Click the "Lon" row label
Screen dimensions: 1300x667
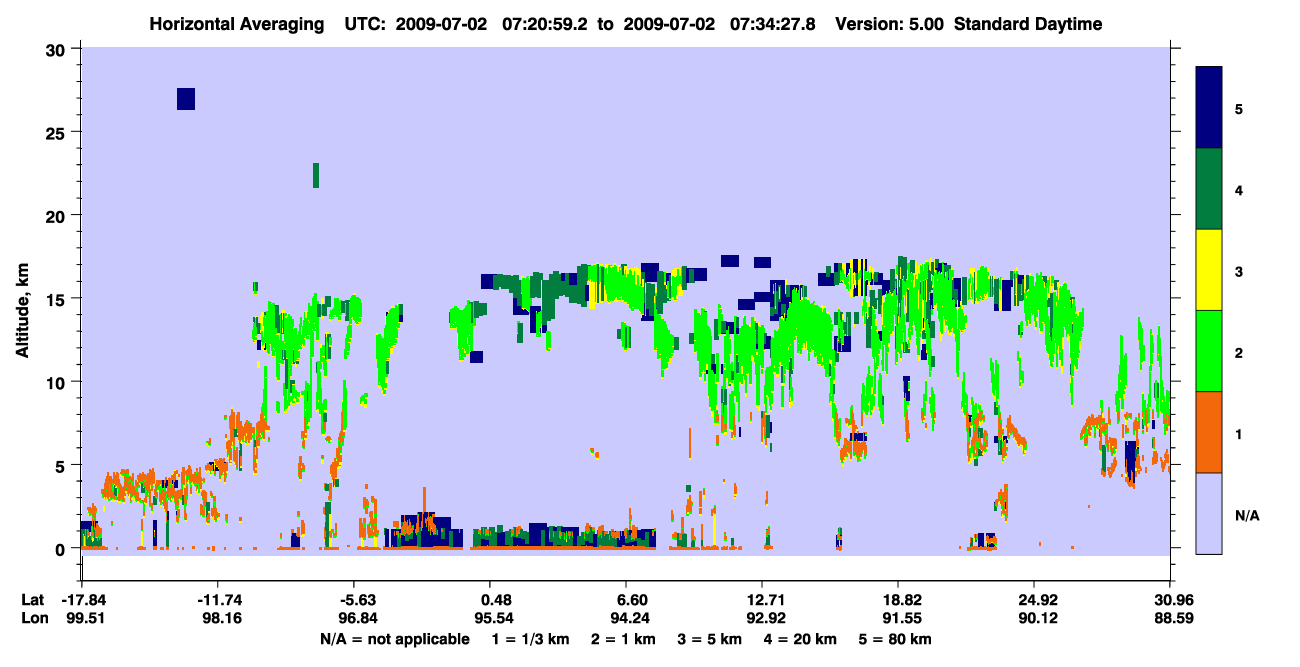click(35, 618)
